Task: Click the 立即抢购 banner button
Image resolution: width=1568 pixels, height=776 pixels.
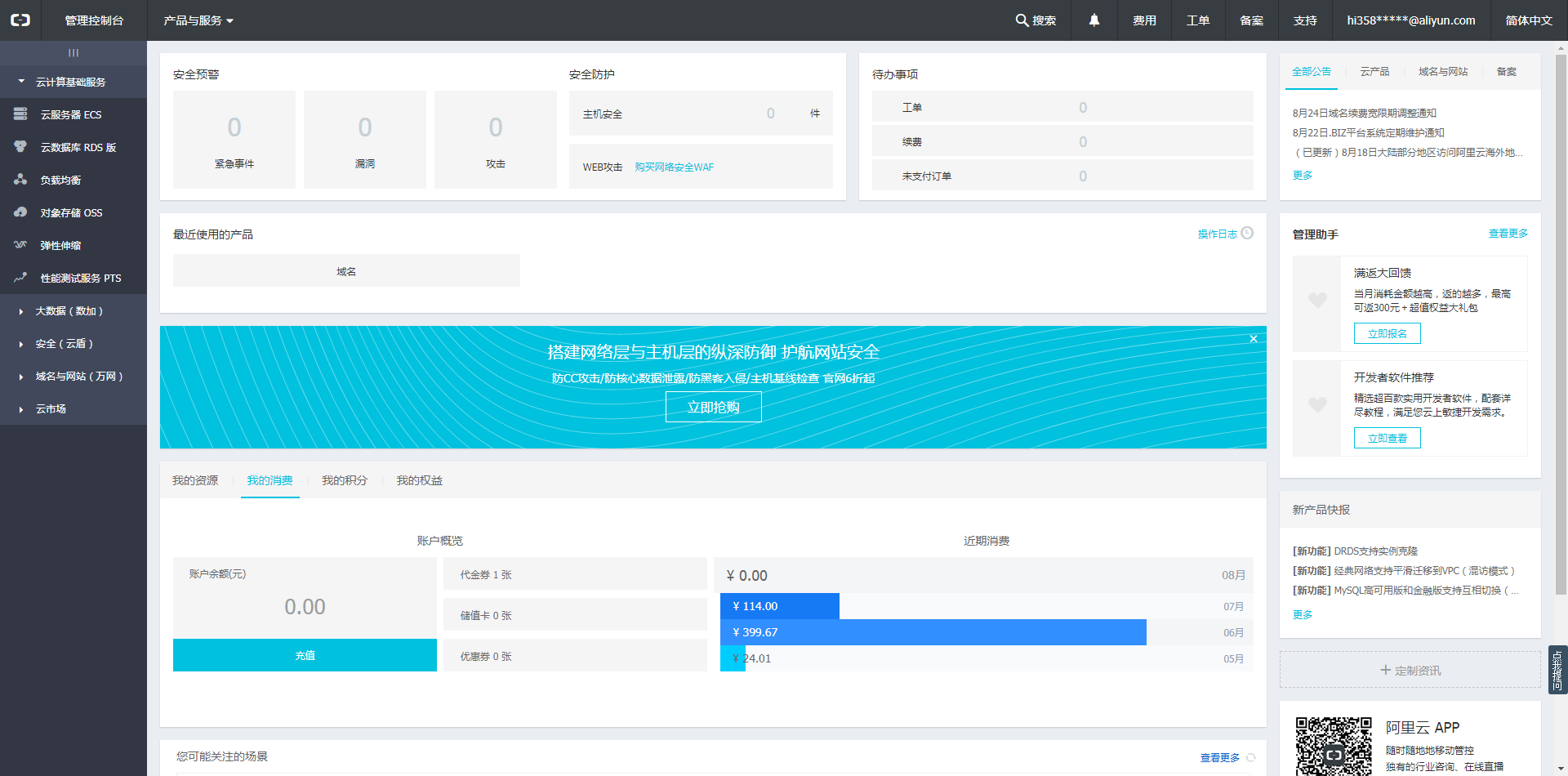Action: (714, 407)
